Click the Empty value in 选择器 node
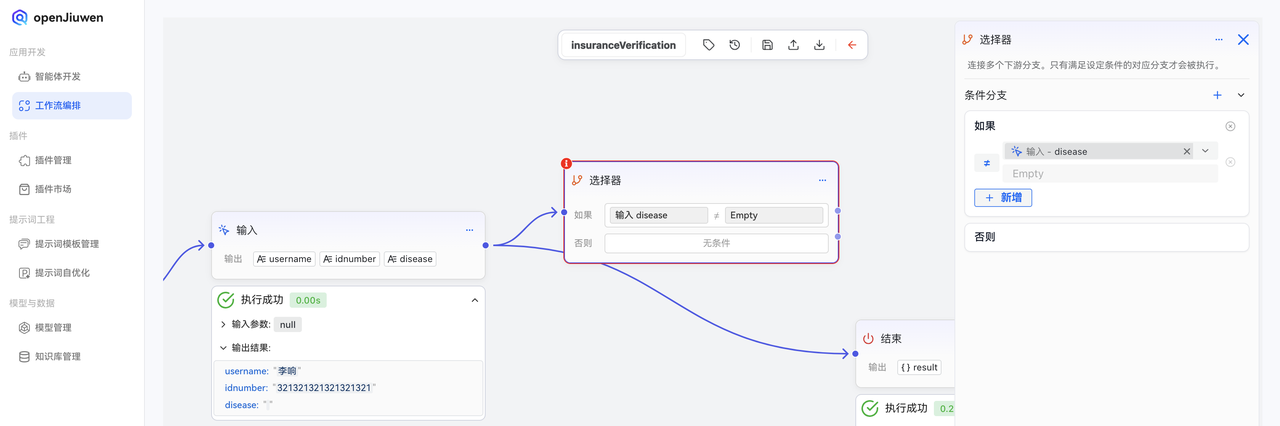 tap(774, 215)
